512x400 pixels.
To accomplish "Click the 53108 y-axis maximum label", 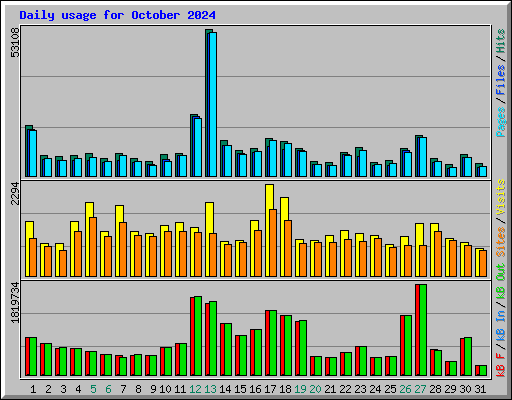I will (15, 43).
